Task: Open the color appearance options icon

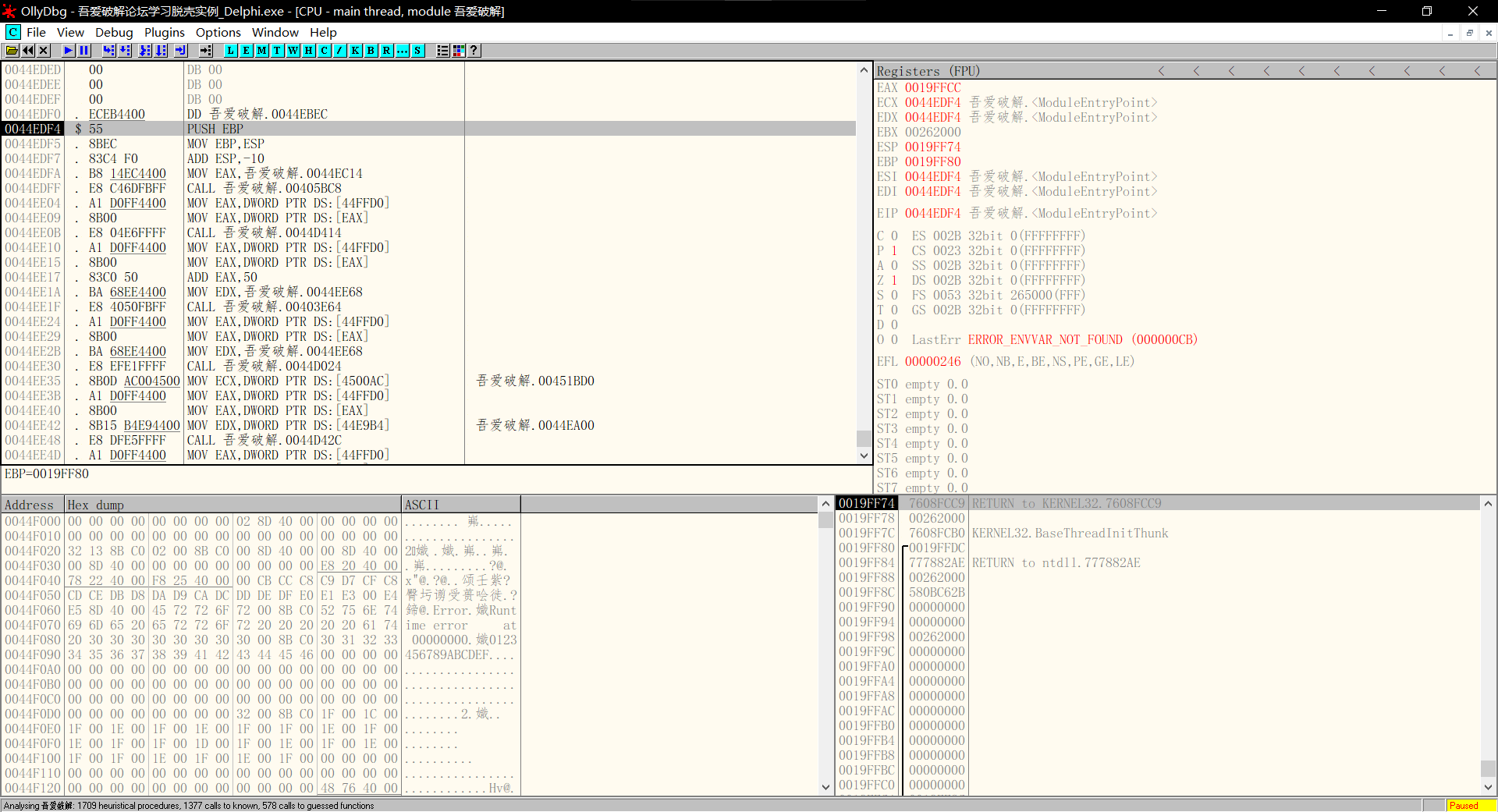Action: (x=459, y=51)
